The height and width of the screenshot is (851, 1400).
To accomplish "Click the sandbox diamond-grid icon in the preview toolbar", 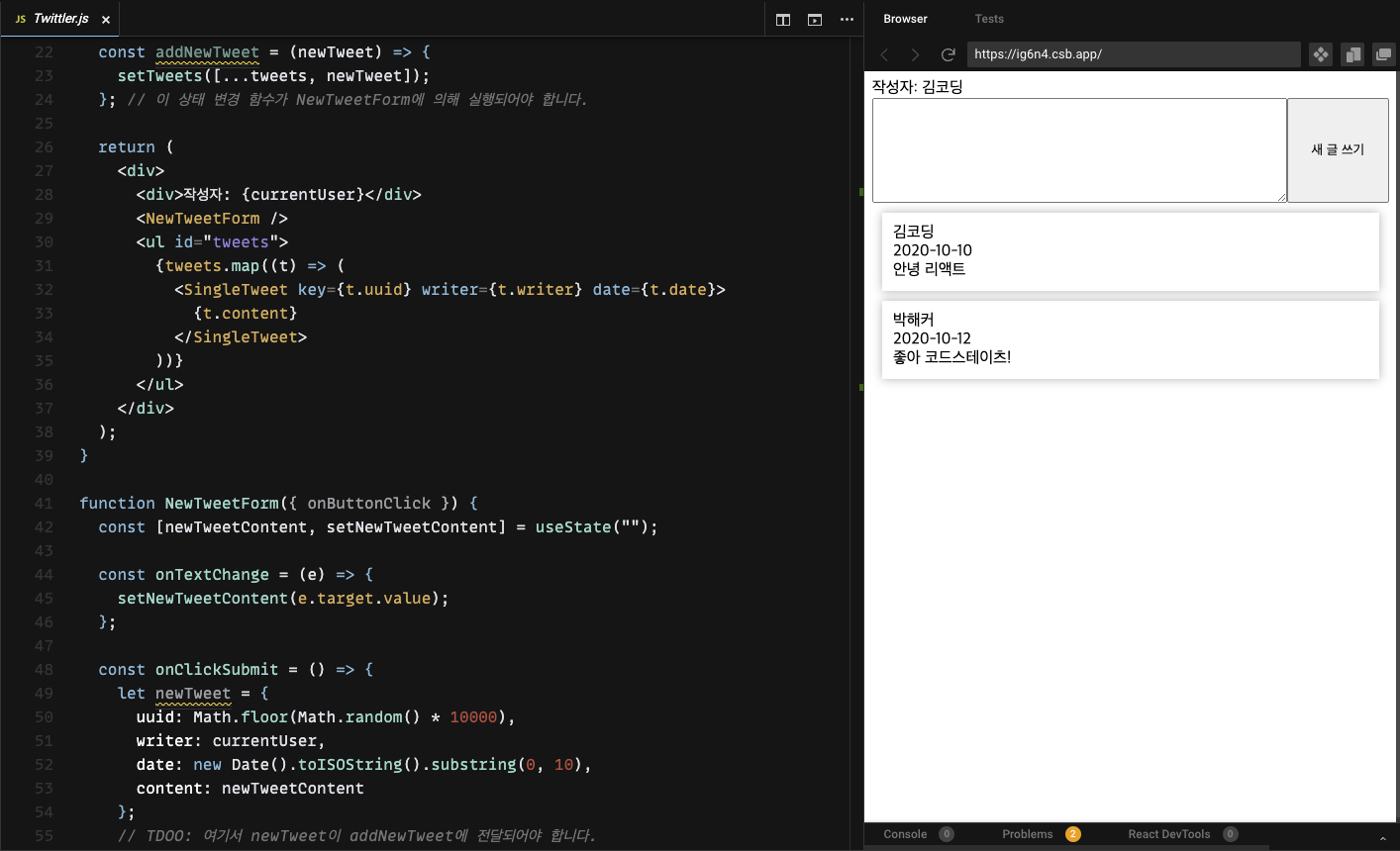I will coord(1321,54).
